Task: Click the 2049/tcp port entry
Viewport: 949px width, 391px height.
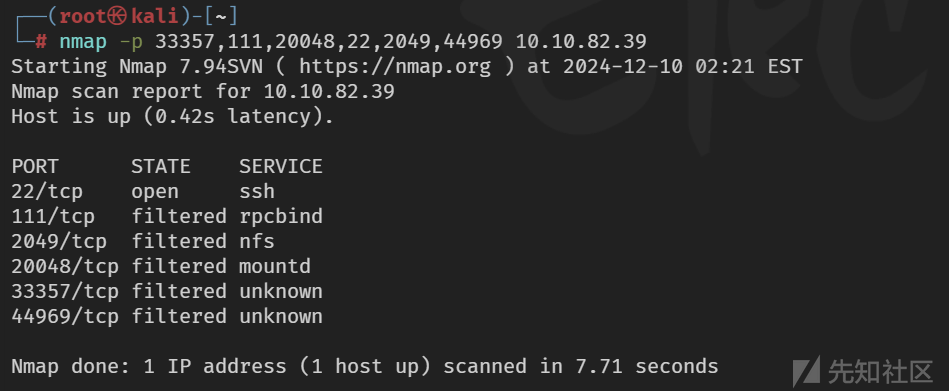Action: click(59, 242)
